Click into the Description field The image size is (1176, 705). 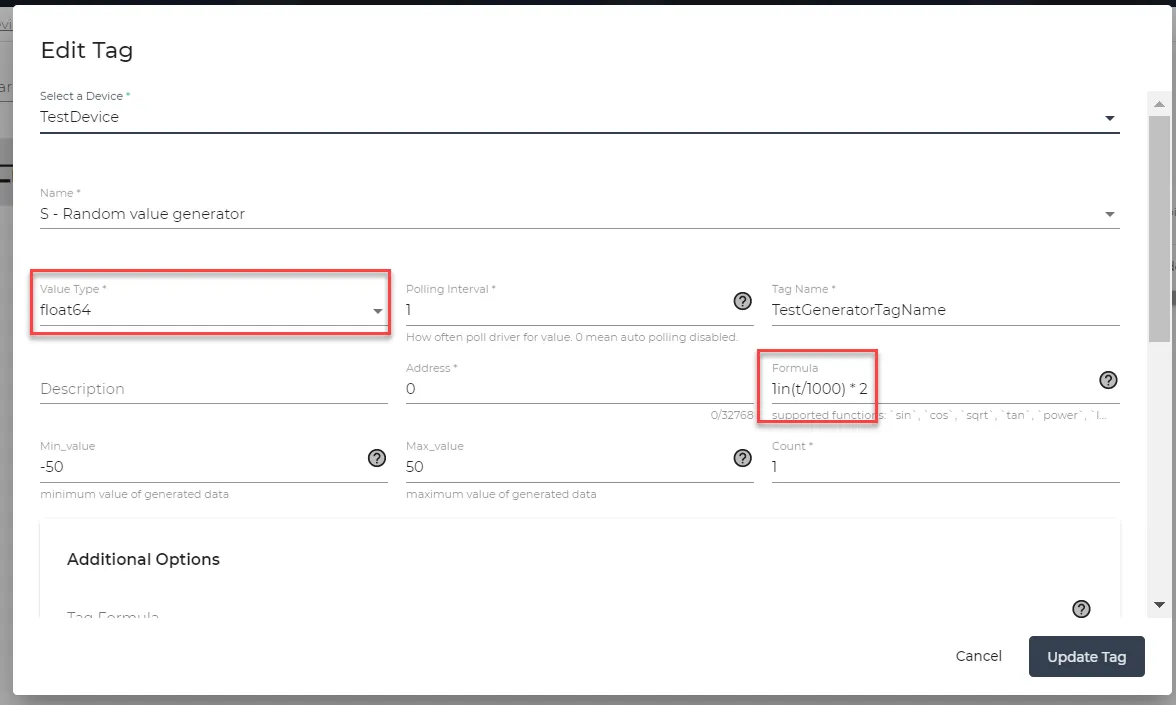(214, 388)
